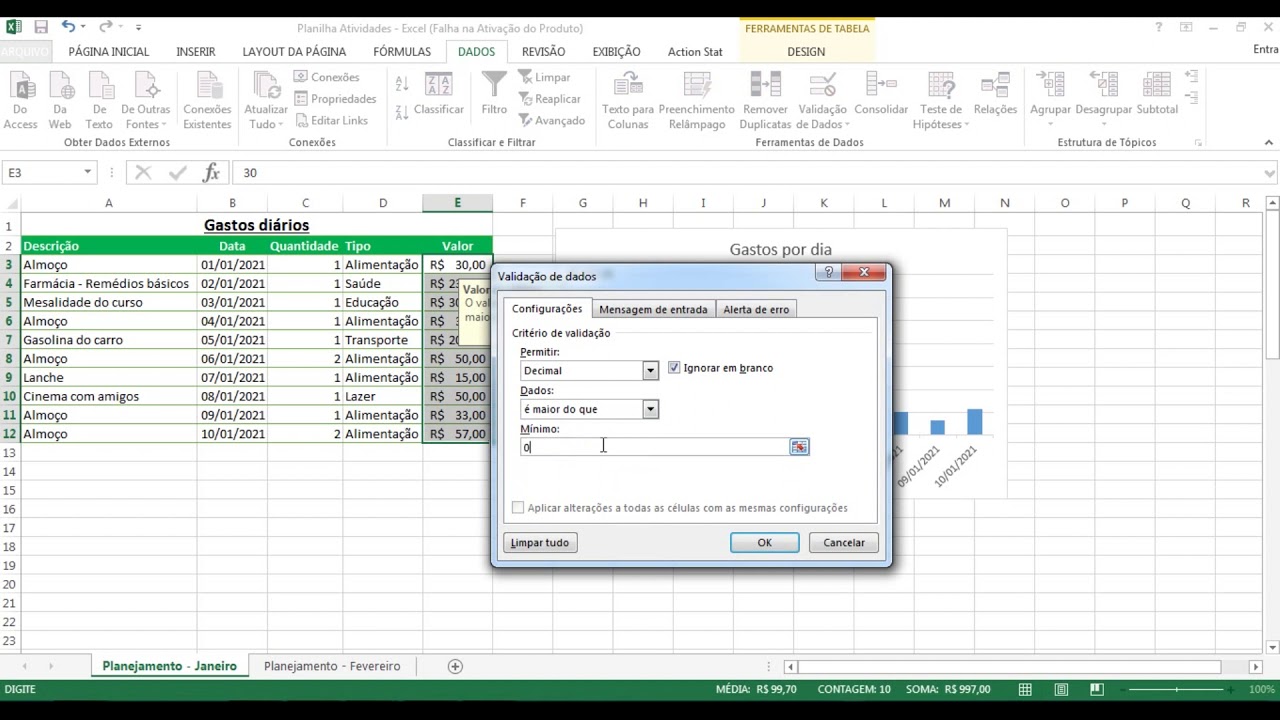Click the Consolidar icon
The height and width of the screenshot is (720, 1280).
(x=881, y=86)
